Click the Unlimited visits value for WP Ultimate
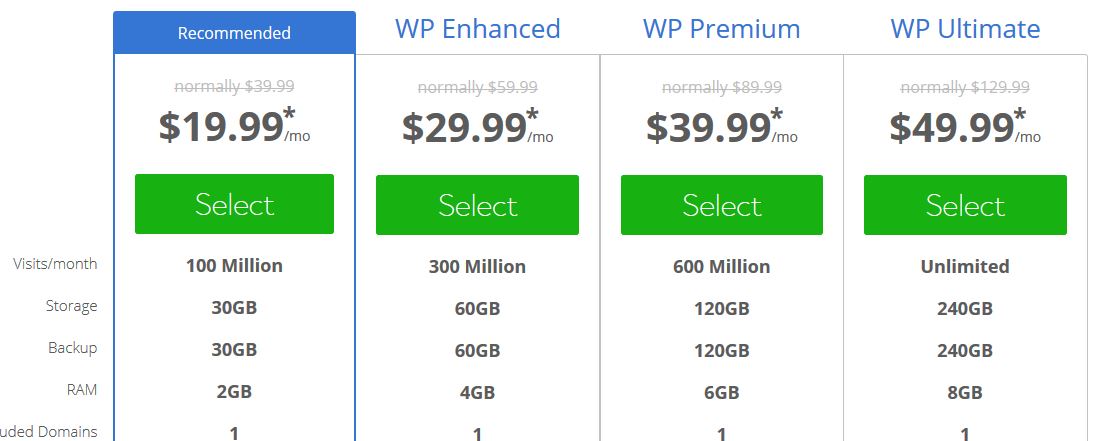 (x=965, y=267)
